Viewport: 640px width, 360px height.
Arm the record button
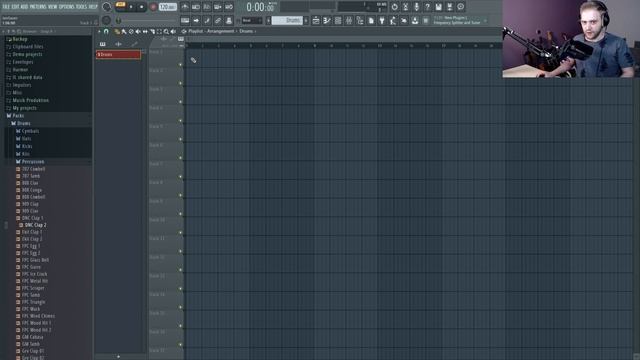[153, 7]
